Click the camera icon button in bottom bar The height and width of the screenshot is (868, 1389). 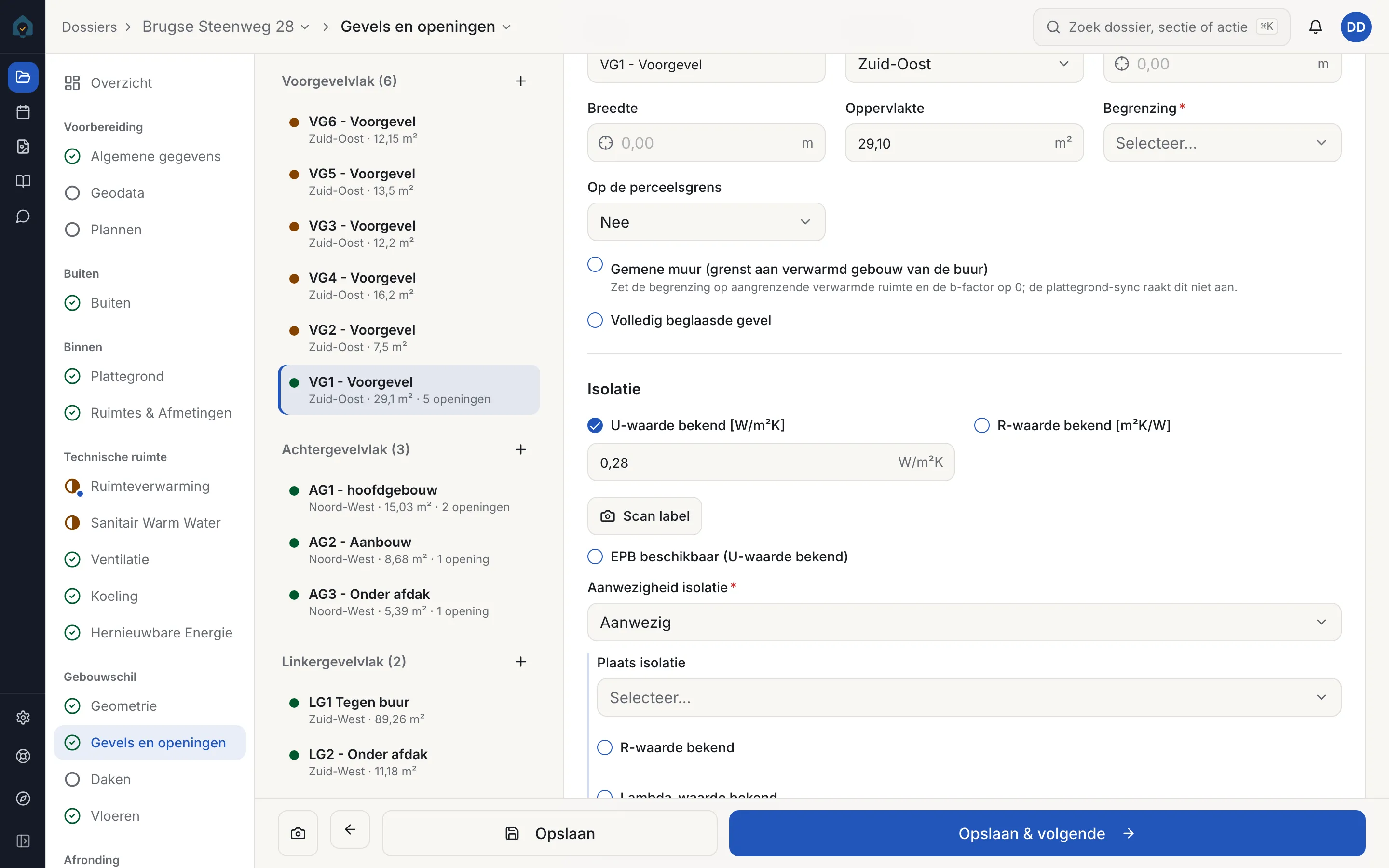298,833
